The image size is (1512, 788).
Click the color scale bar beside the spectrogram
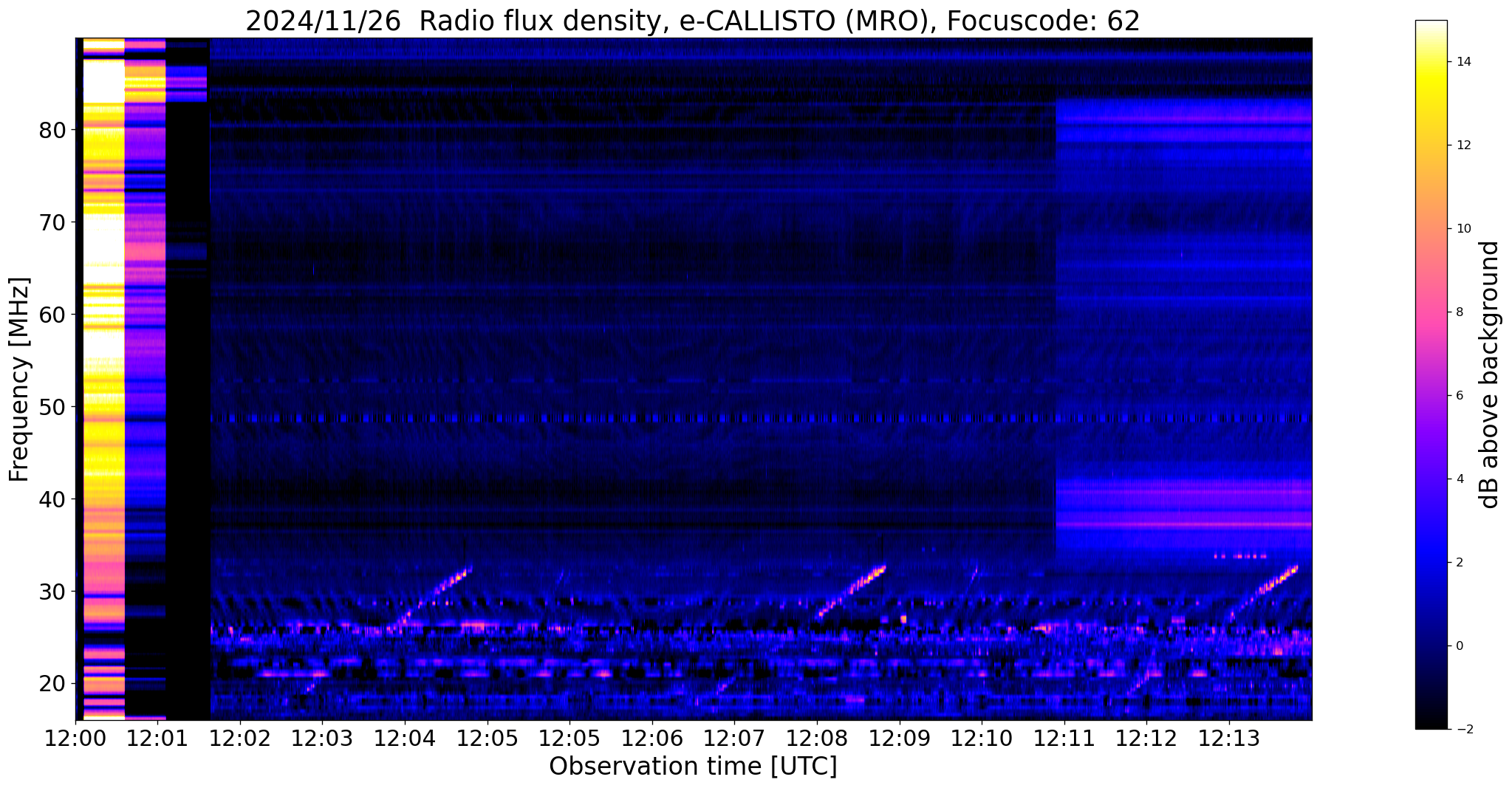point(1431,374)
